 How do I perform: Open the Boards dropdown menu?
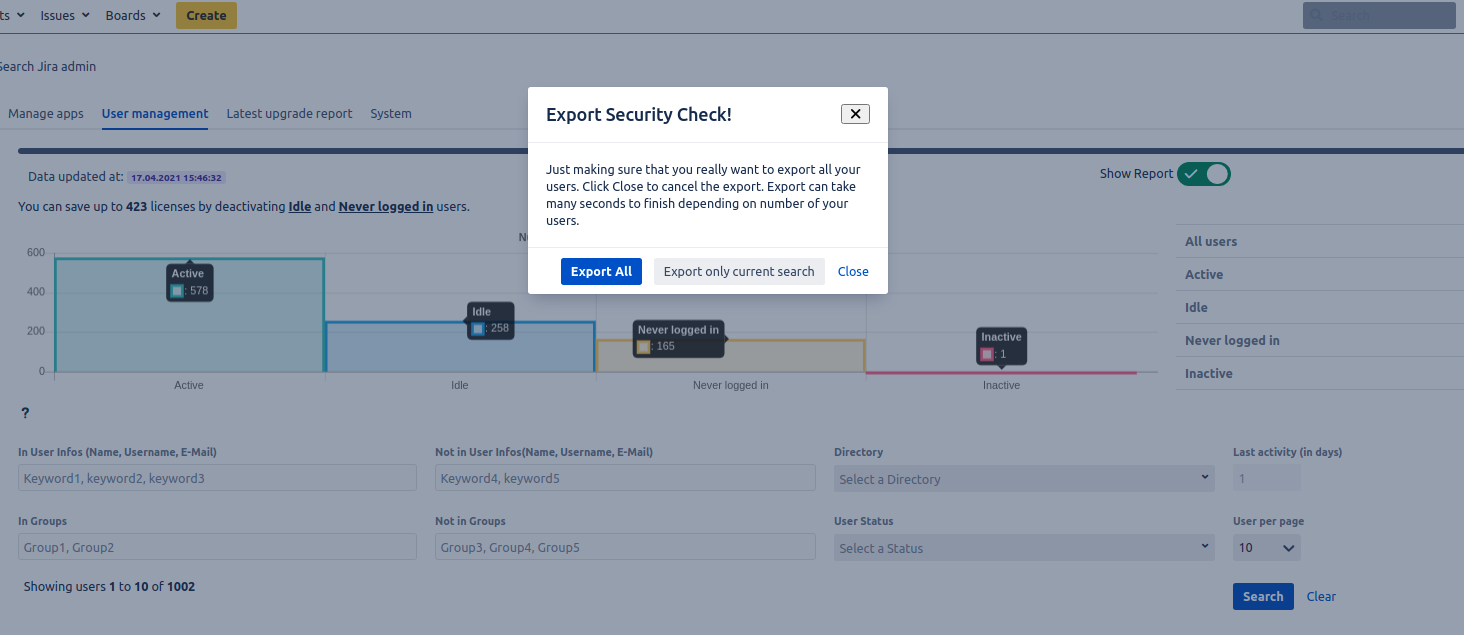(x=133, y=15)
